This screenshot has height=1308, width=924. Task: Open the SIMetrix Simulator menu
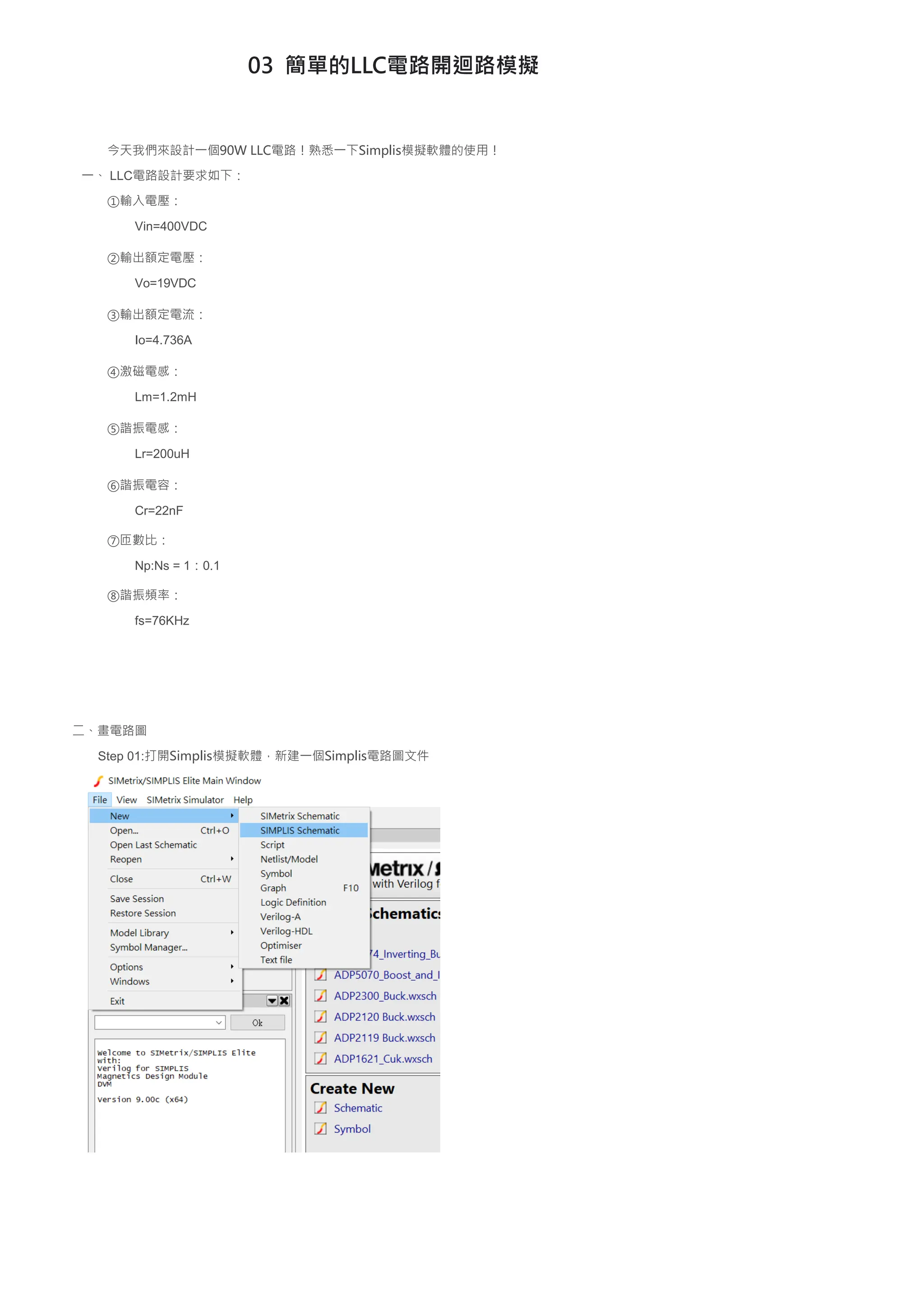pyautogui.click(x=185, y=800)
